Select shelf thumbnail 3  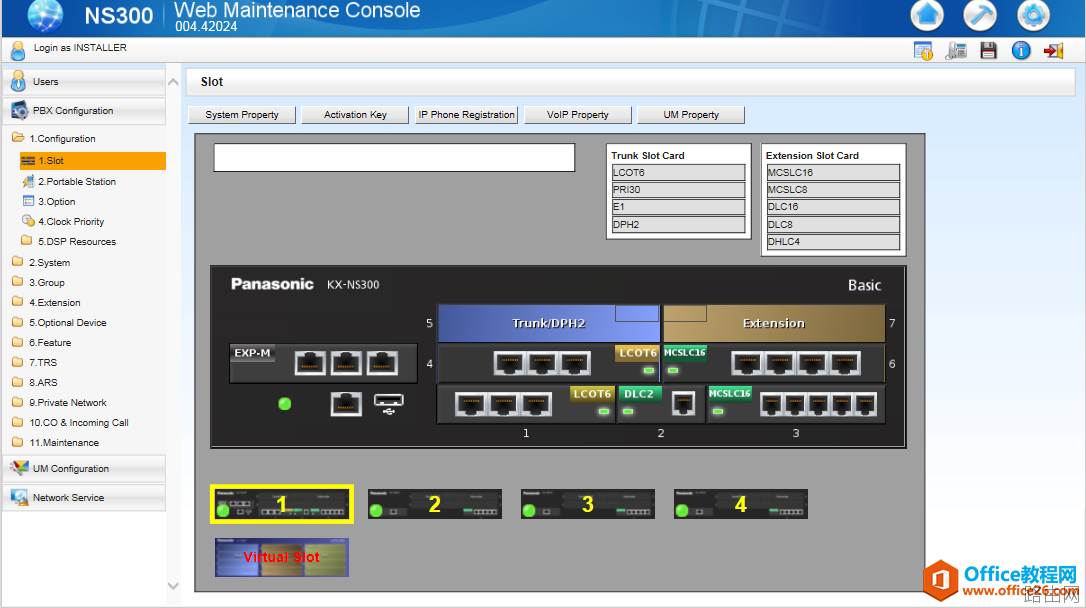click(x=588, y=503)
